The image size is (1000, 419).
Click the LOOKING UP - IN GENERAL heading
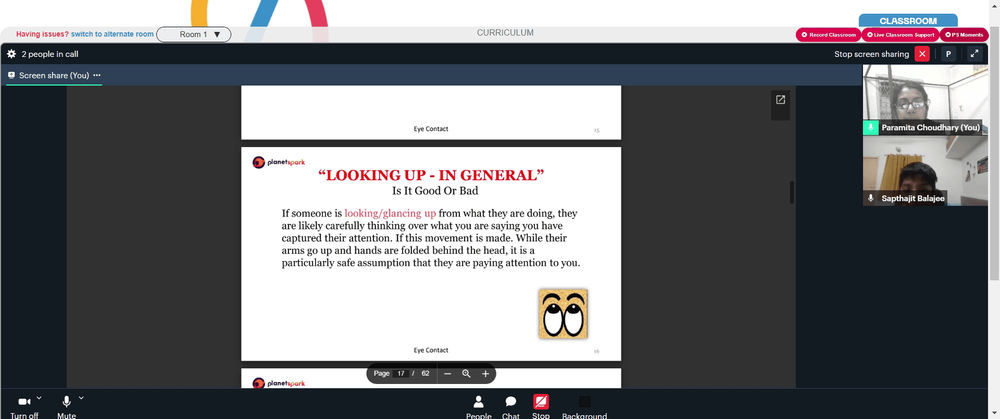click(431, 175)
